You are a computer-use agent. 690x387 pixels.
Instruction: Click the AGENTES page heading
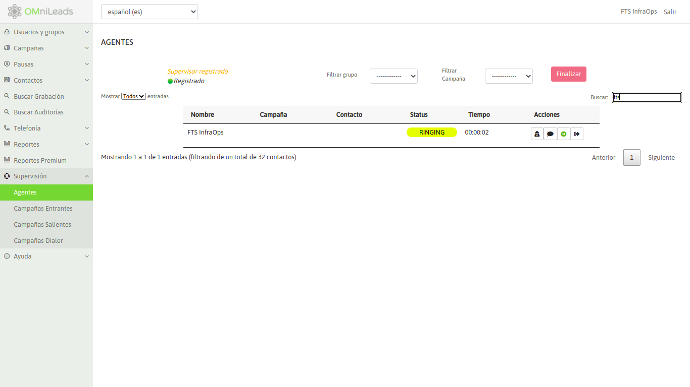(117, 42)
